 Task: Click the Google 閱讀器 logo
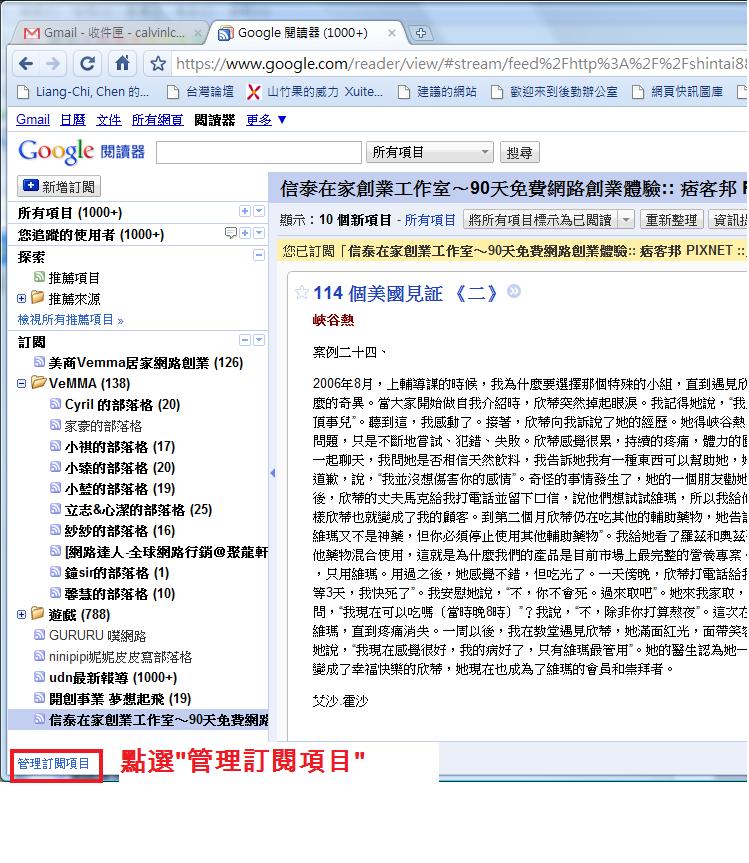coord(81,151)
